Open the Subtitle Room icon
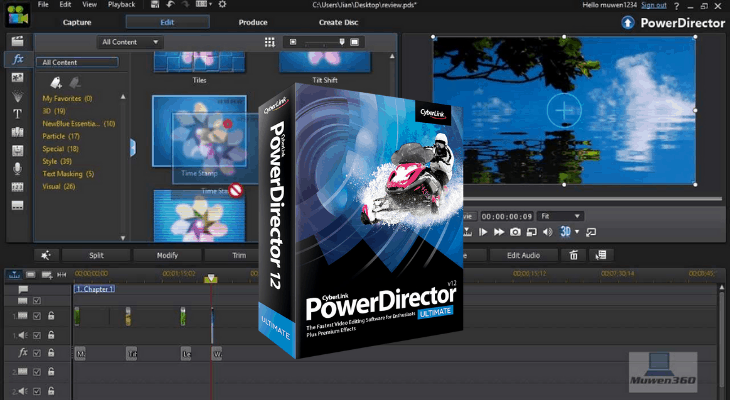Image resolution: width=730 pixels, height=400 pixels. 18,205
